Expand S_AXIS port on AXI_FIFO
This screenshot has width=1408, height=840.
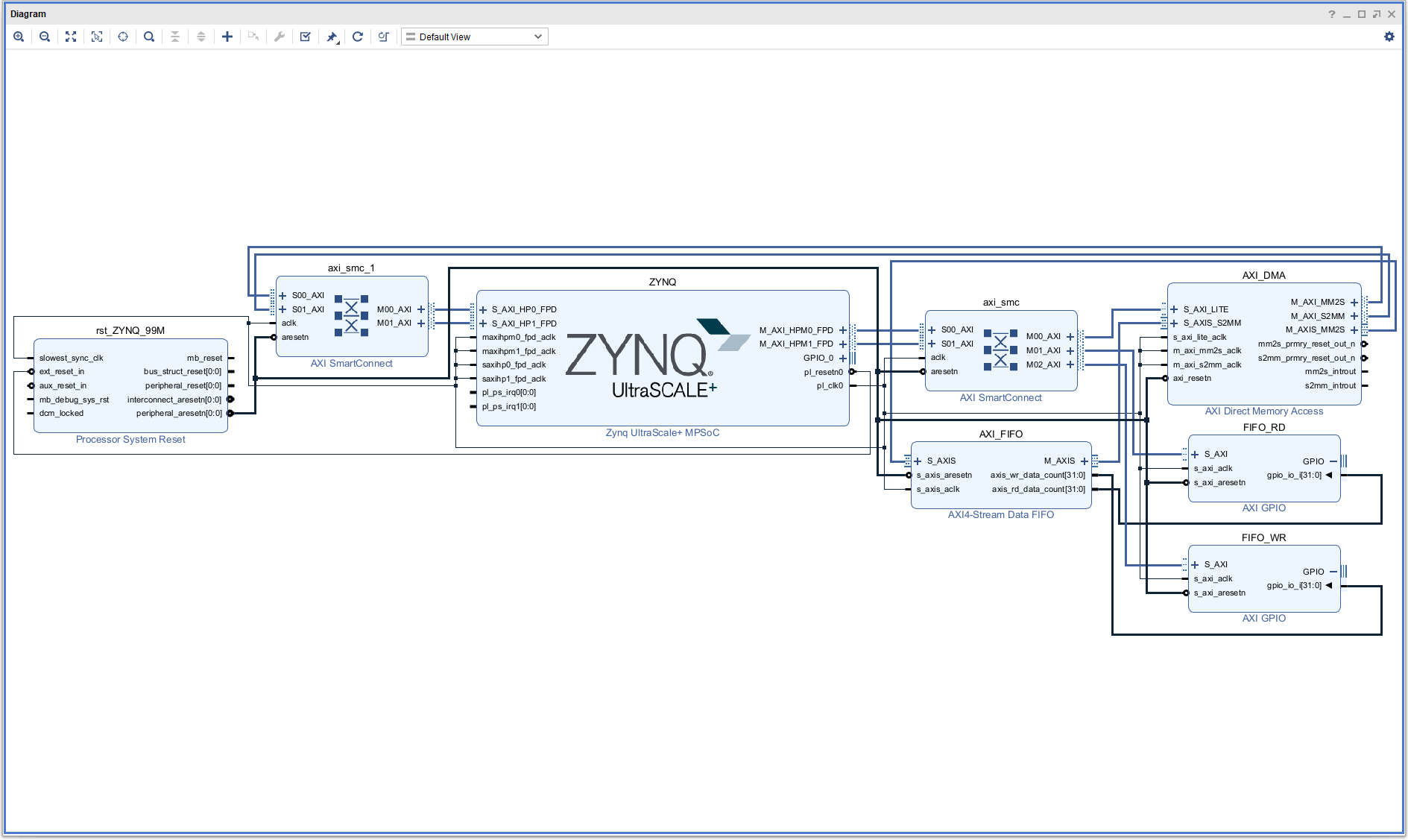point(918,461)
